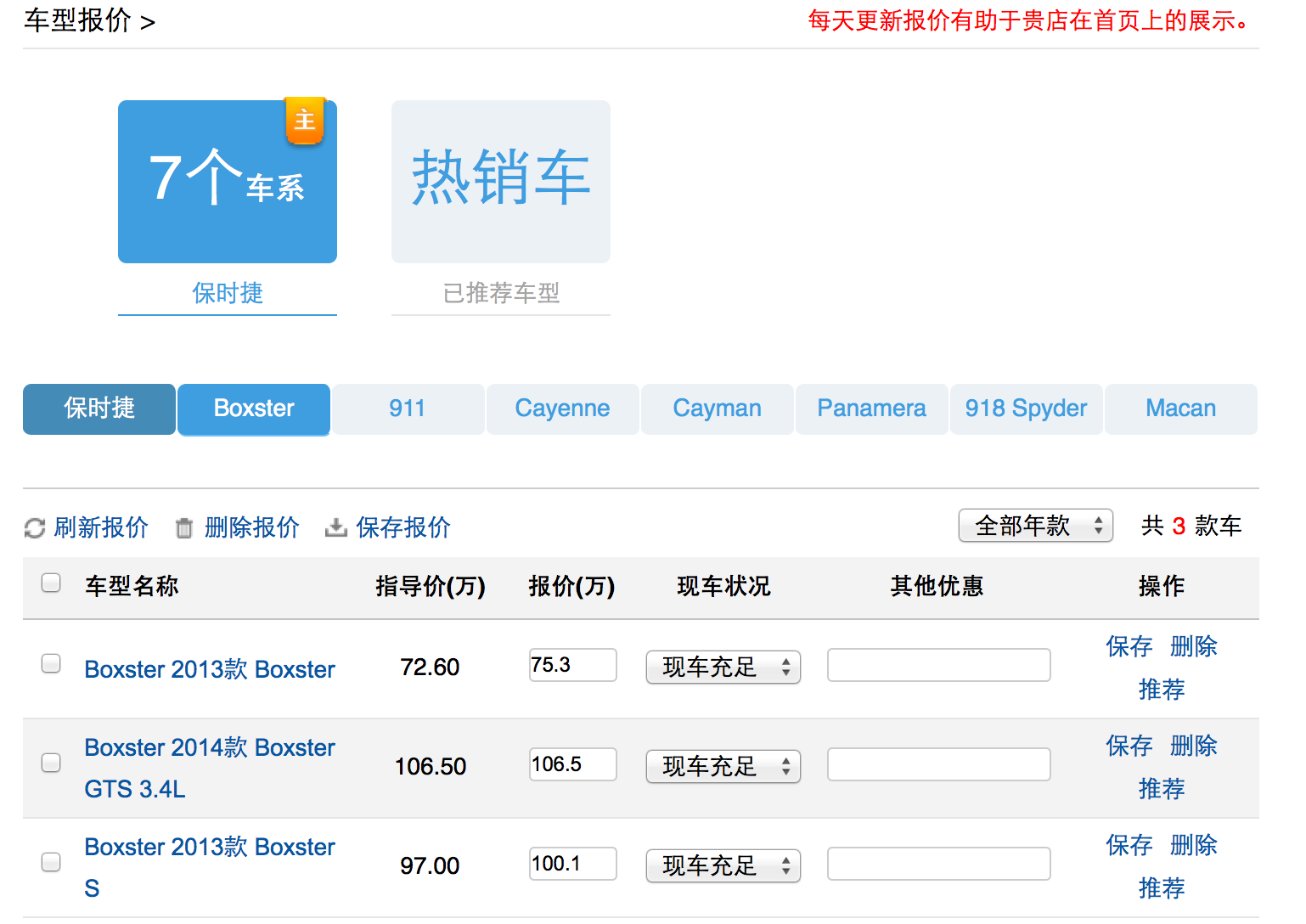Image resolution: width=1306 pixels, height=924 pixels.
Task: Click the 指导价(万) column header
Action: tap(431, 586)
